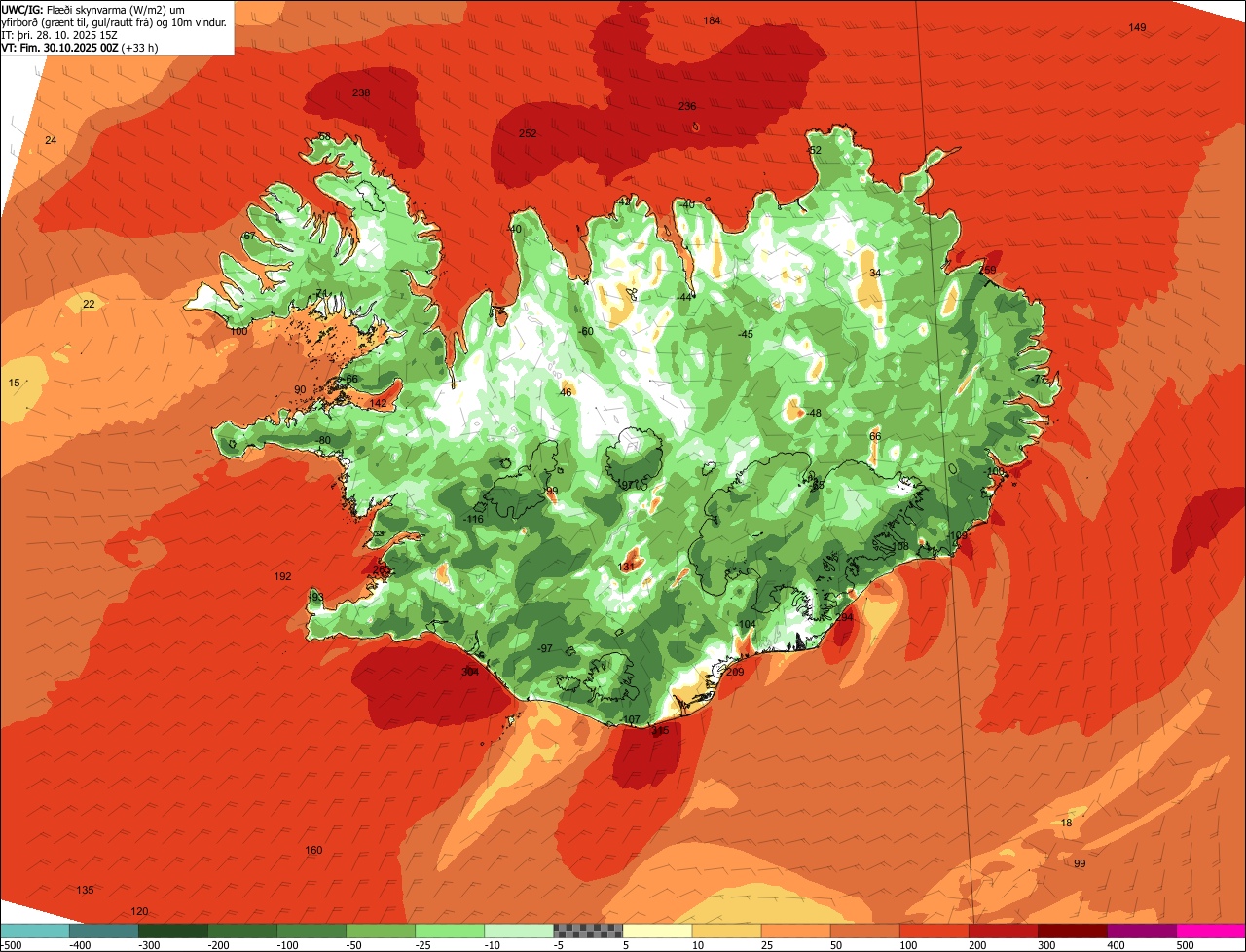
Task: Click the value -97 in southern Iceland
Action: coord(545,648)
